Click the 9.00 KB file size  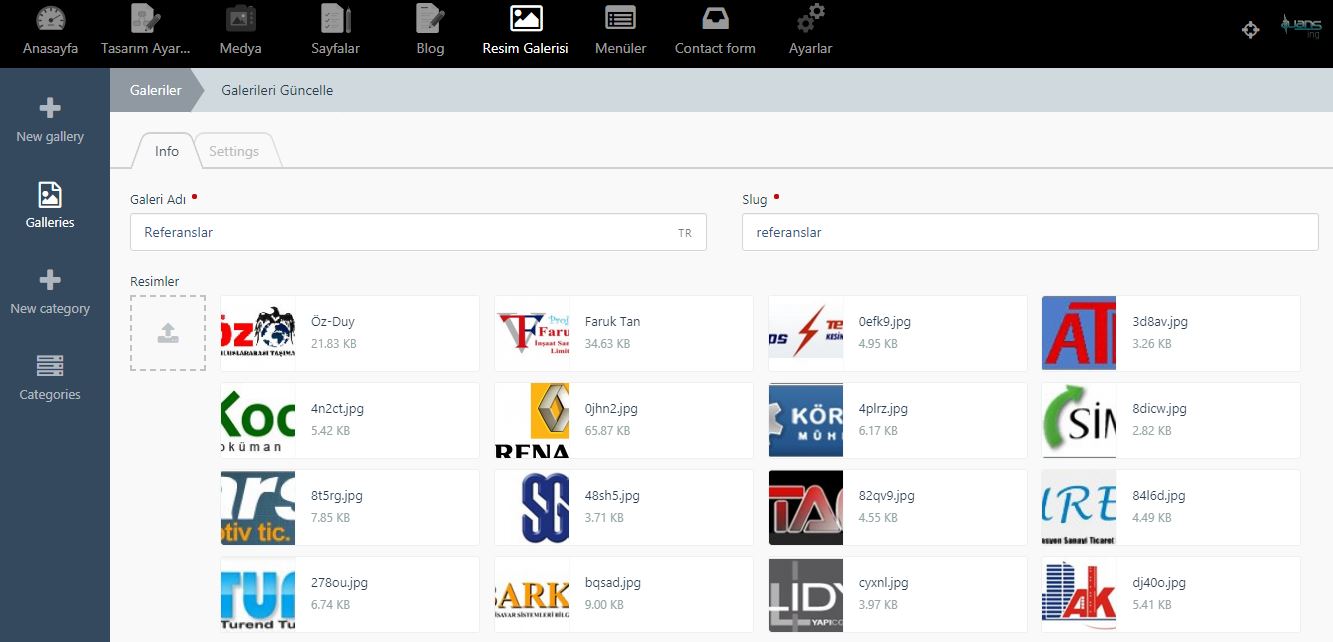point(604,605)
